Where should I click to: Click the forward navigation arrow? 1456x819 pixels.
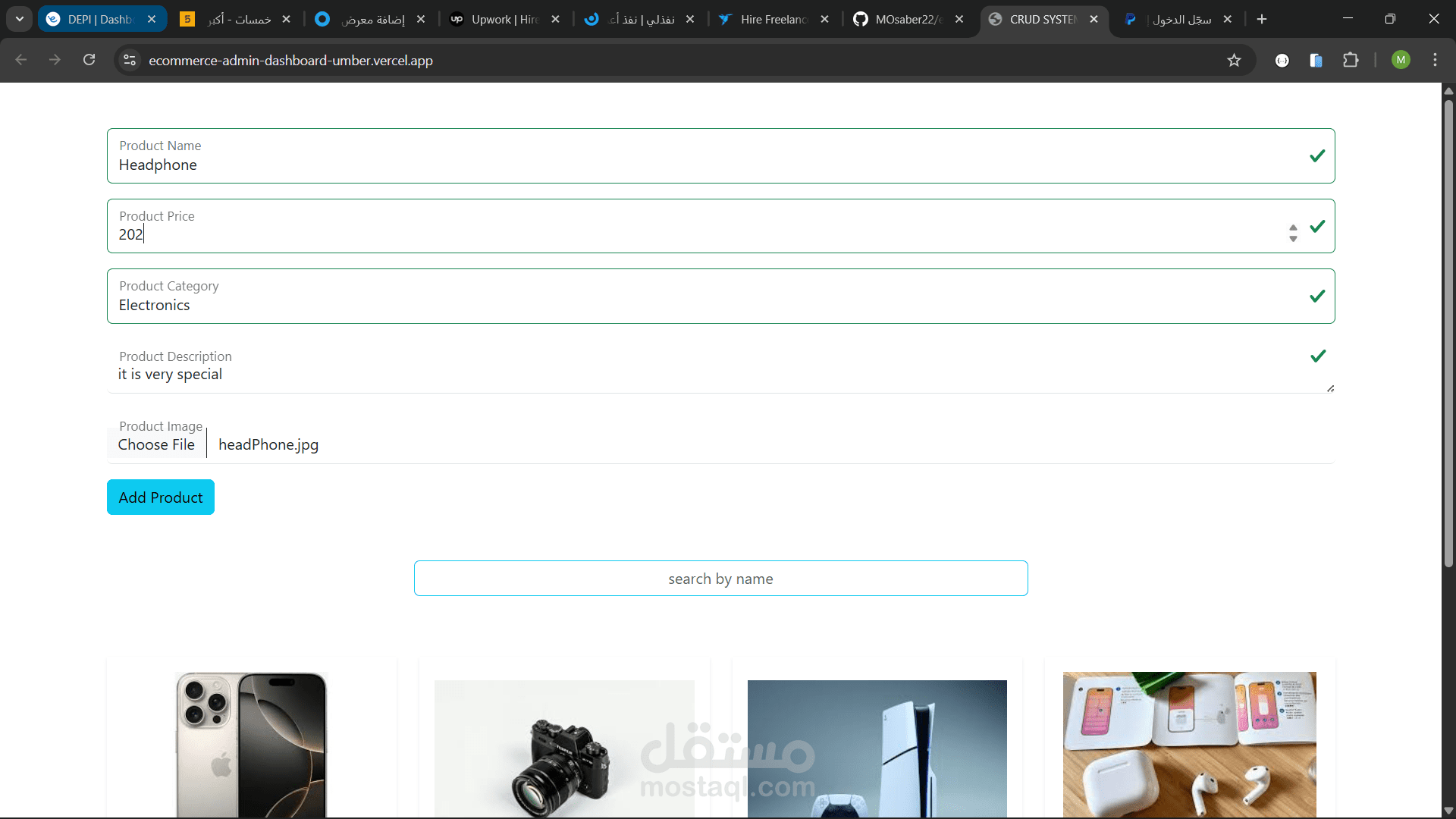[55, 60]
